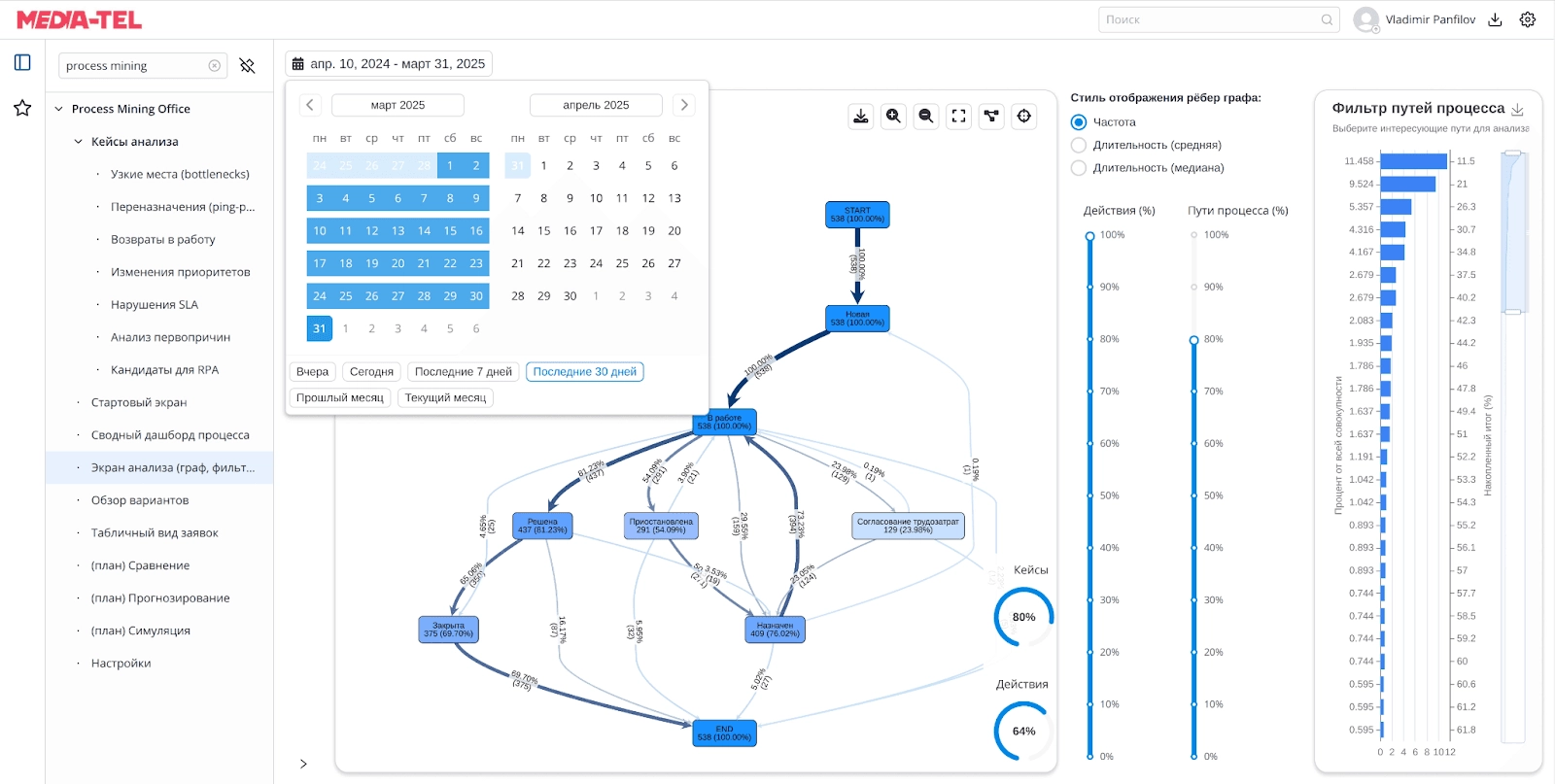The height and width of the screenshot is (784, 1555).
Task: Click 50% on Действия slider
Action: click(1090, 495)
